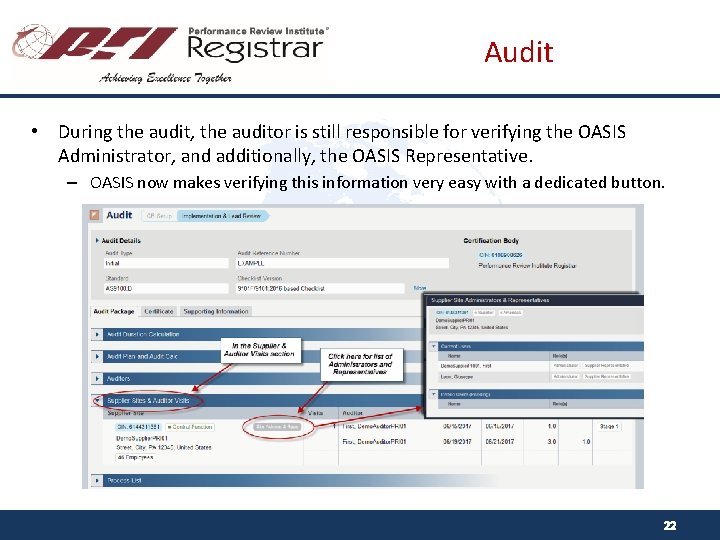Collapse the pending users section in the popup
Screen dimensions: 720x540
(x=433, y=394)
